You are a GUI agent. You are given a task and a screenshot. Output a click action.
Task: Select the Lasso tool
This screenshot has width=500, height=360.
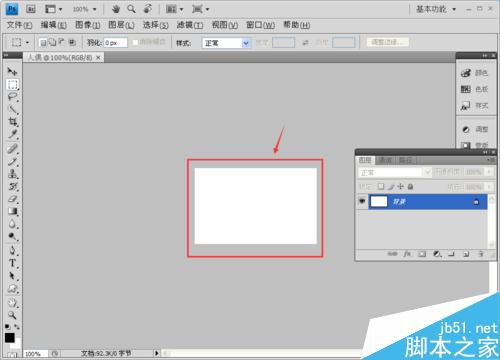(12, 97)
